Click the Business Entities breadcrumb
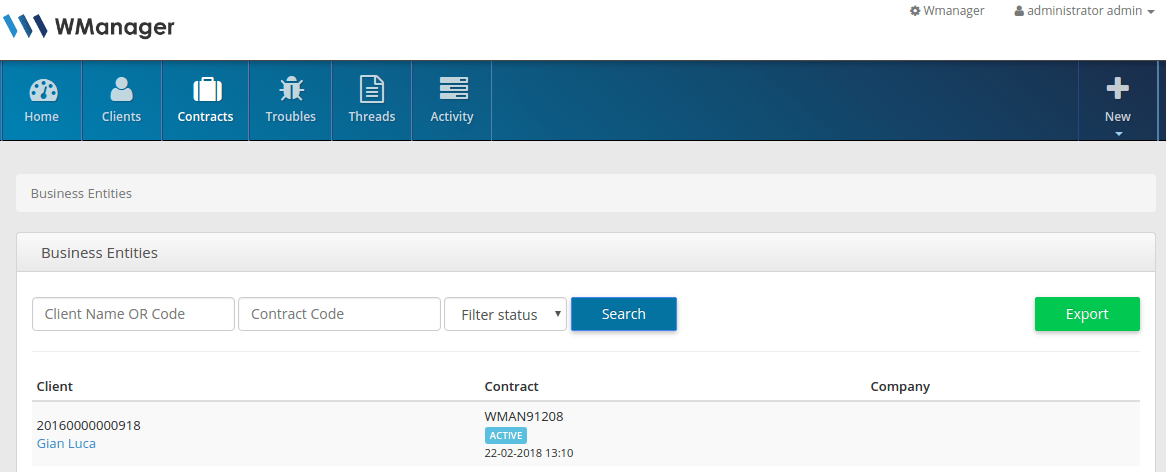Screen dimensions: 1166x472 [x=81, y=193]
